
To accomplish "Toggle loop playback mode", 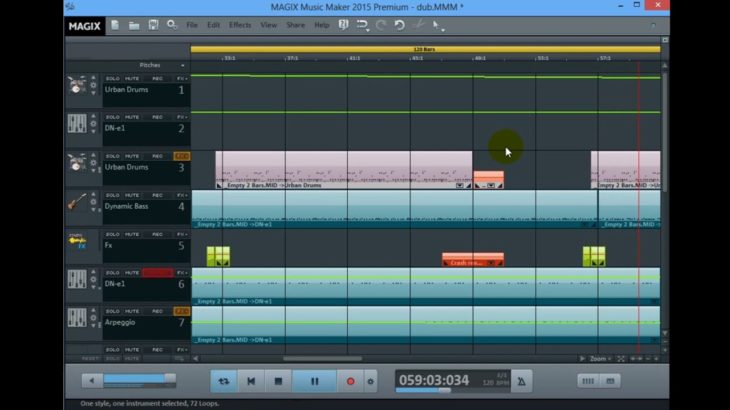I will click(224, 381).
